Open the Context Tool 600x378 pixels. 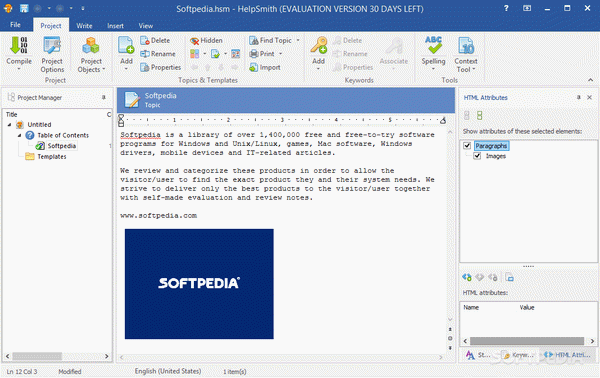pos(466,54)
